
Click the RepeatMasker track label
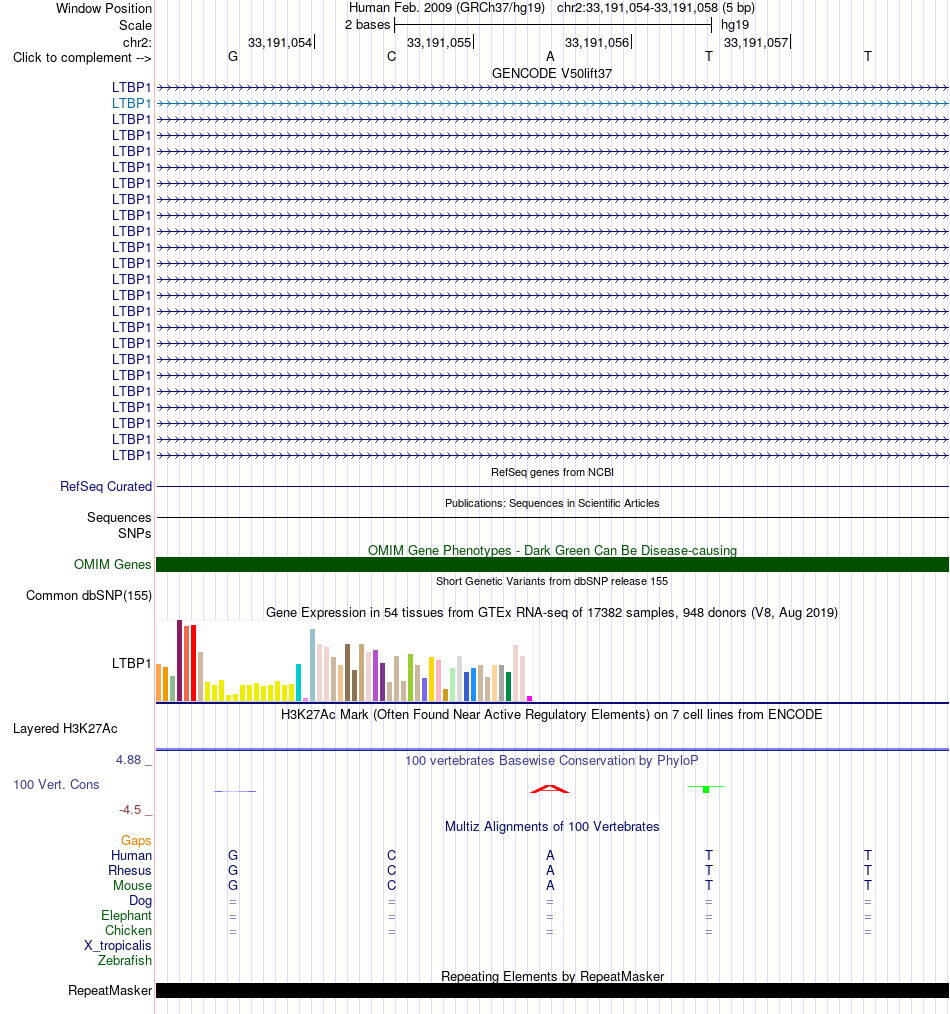click(x=110, y=991)
